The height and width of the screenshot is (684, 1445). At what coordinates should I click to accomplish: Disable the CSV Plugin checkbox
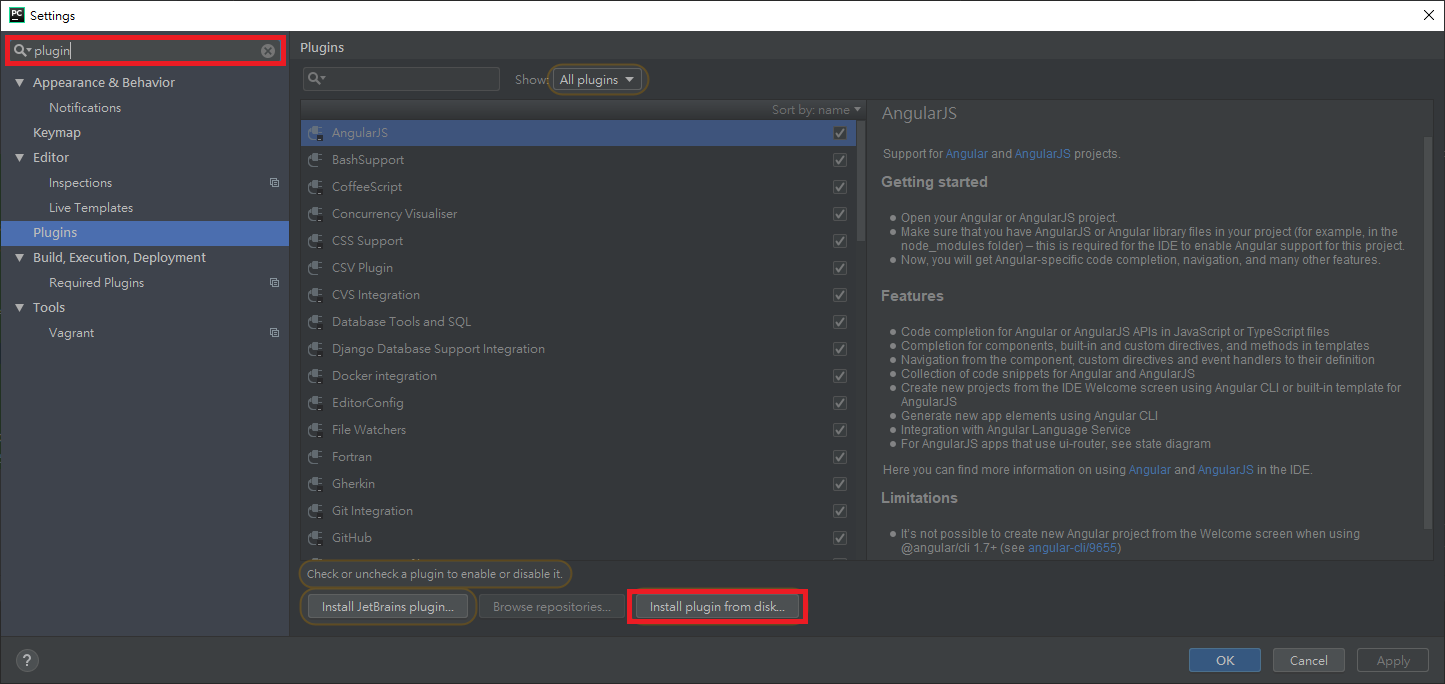pos(840,268)
